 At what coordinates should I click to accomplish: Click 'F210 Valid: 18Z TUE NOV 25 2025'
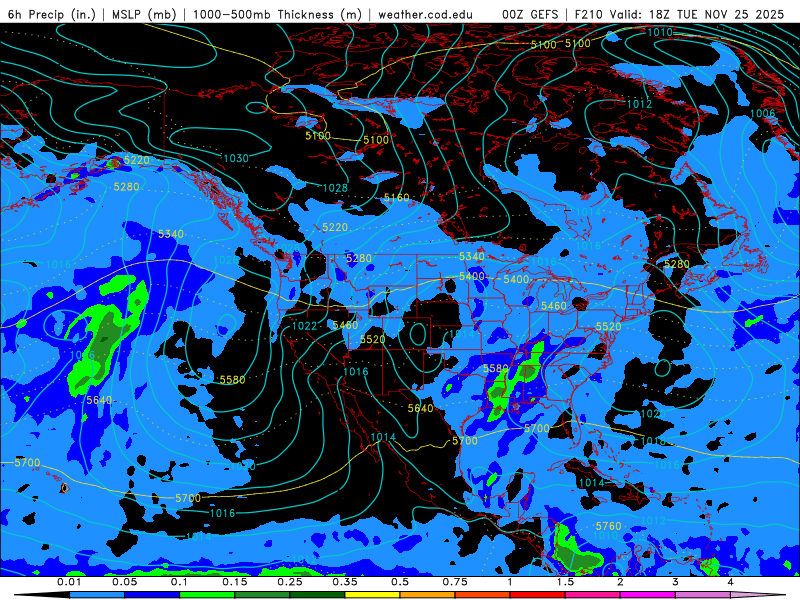click(679, 14)
